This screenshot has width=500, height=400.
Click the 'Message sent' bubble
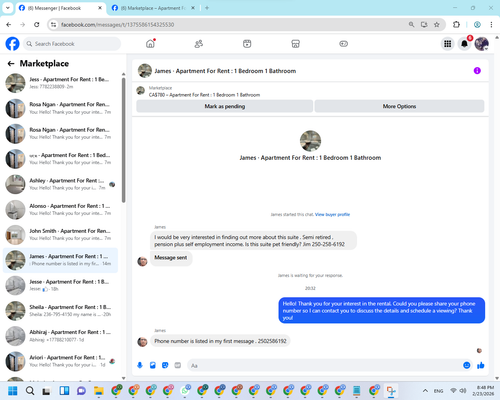171,258
